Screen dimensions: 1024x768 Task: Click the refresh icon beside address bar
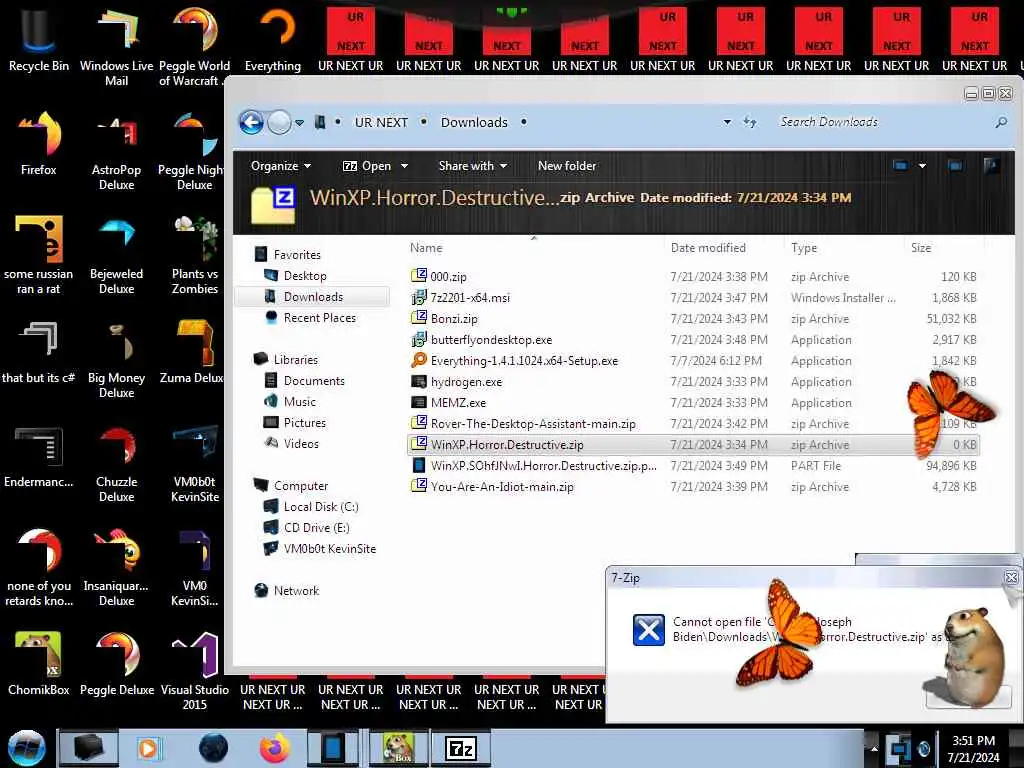(750, 122)
